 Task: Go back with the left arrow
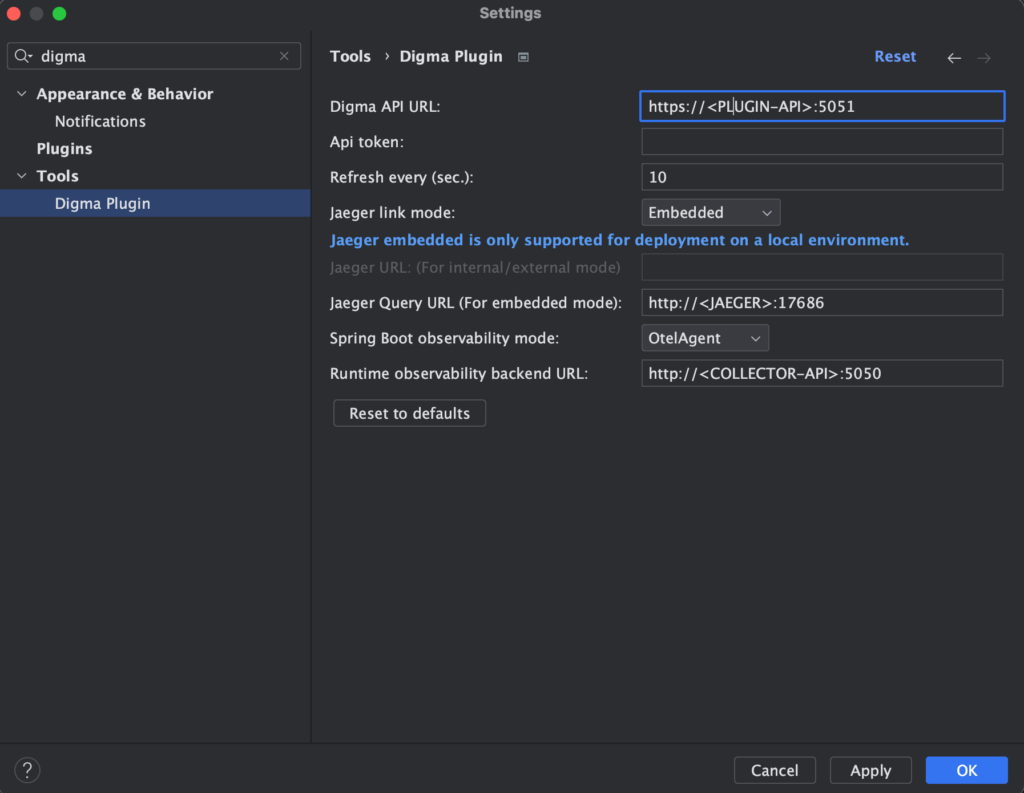[953, 58]
